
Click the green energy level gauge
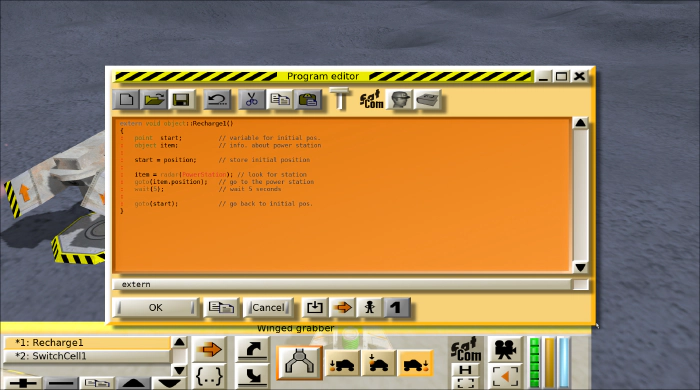(534, 363)
